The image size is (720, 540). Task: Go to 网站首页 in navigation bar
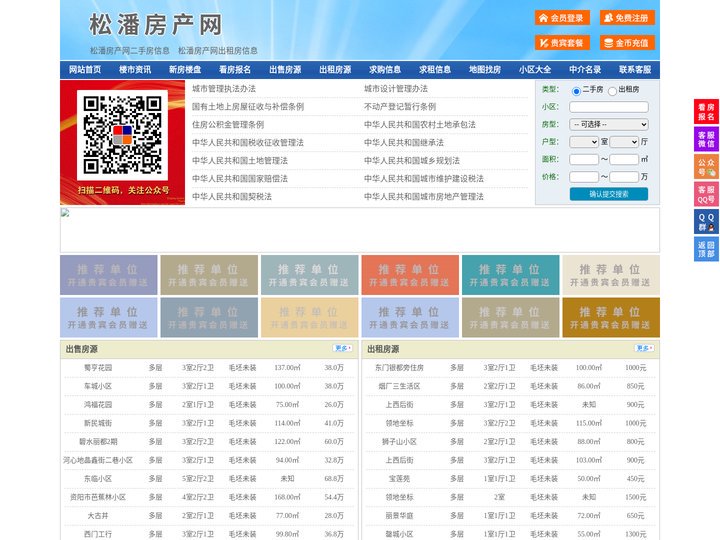pos(85,70)
